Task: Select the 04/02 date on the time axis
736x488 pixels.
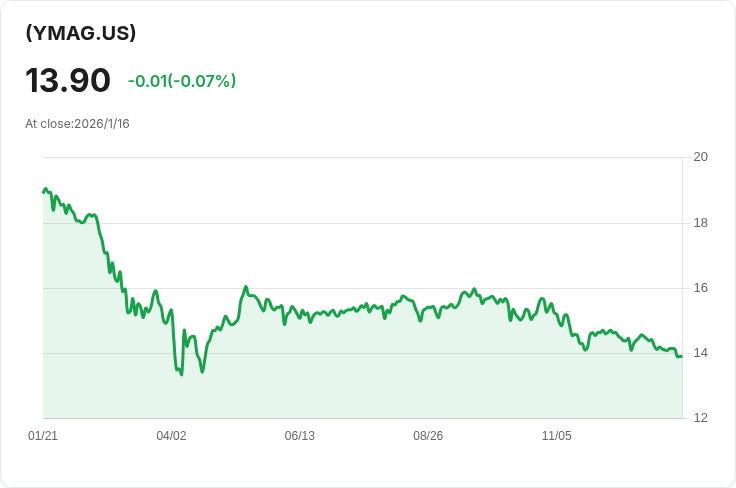Action: (171, 436)
